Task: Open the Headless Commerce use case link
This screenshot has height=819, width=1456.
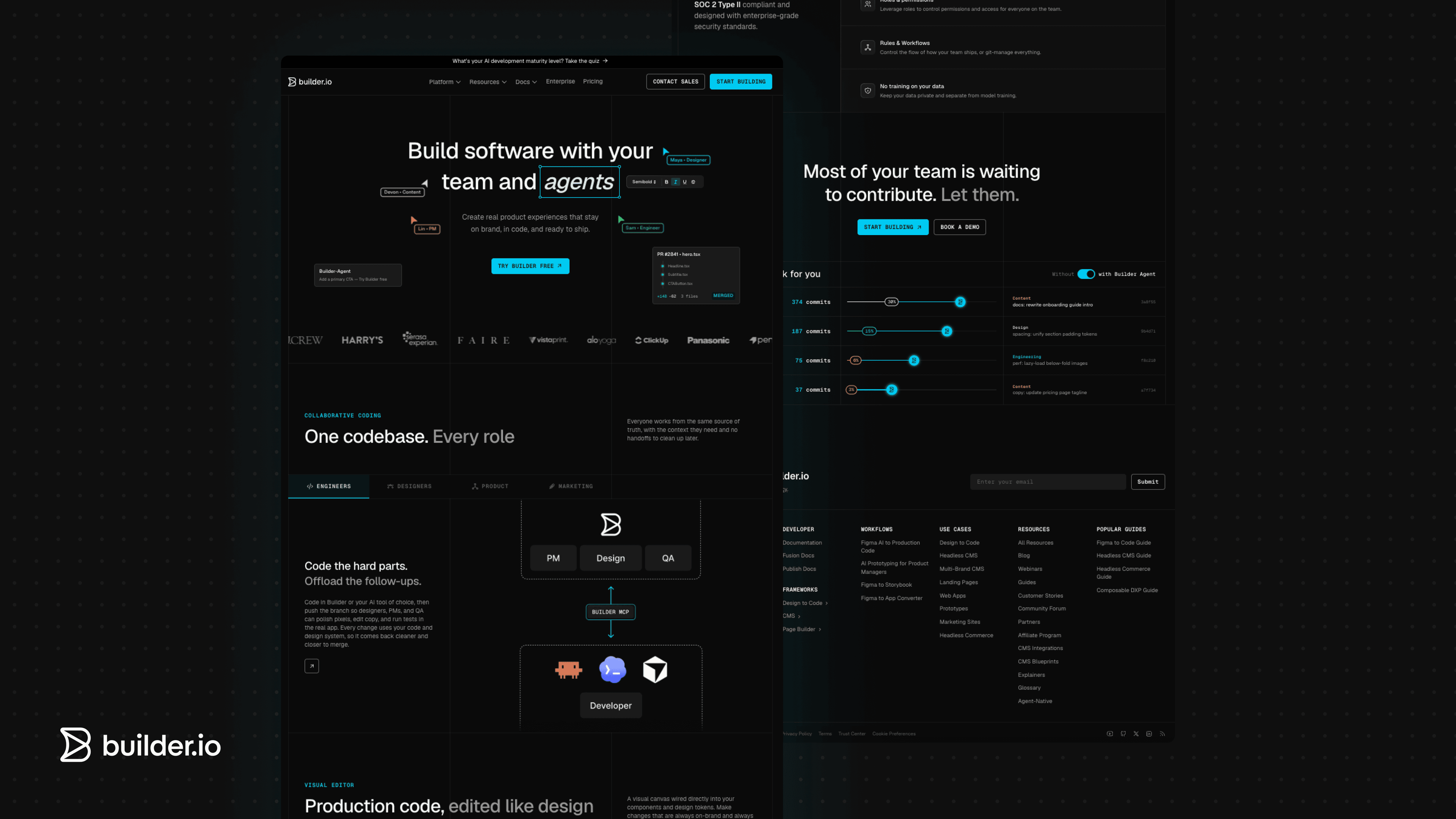Action: [966, 635]
